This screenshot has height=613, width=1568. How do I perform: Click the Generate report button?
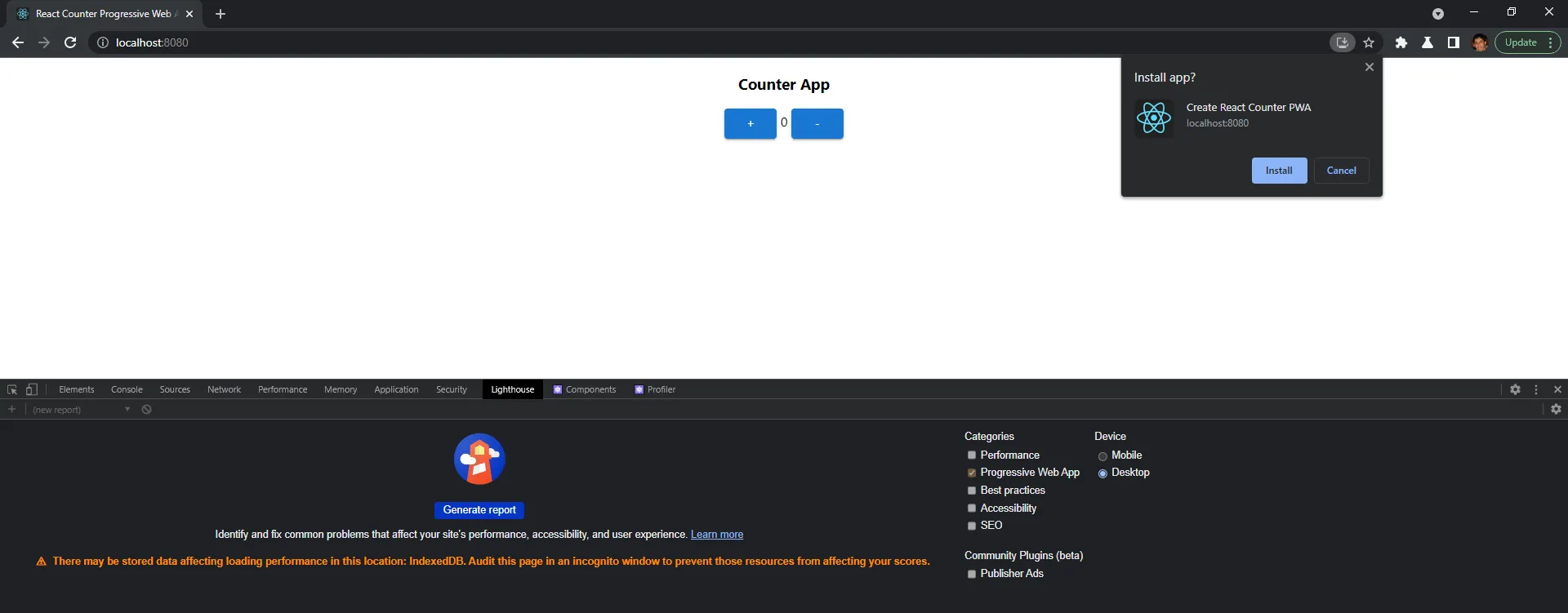tap(479, 510)
